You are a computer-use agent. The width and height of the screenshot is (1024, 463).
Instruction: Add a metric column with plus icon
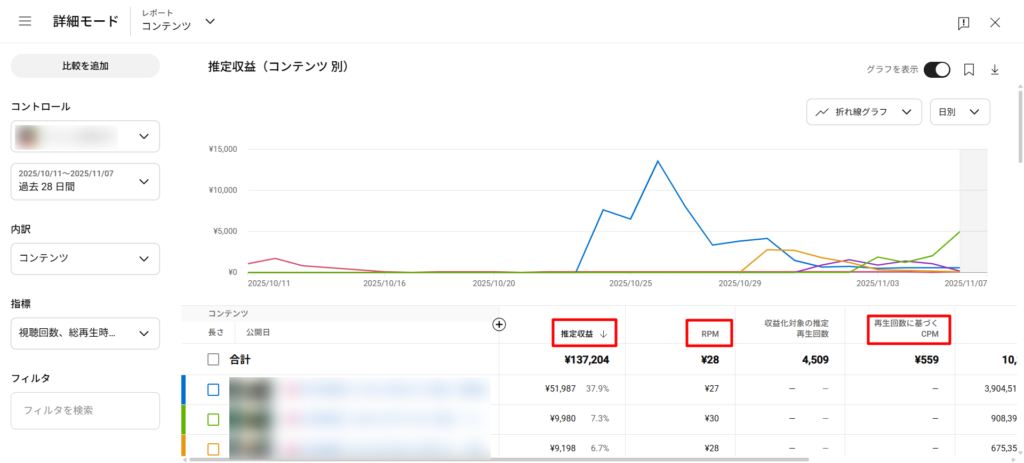click(500, 324)
